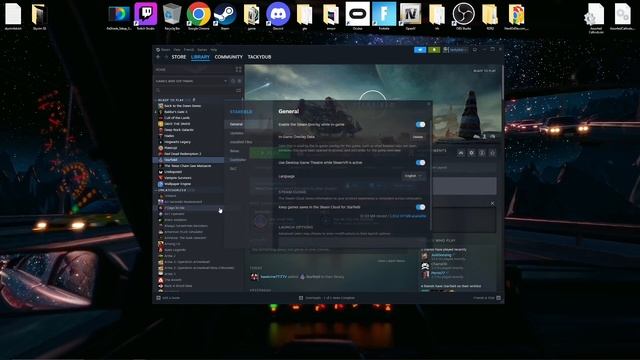Screen dimensions: 640x360
Task: Open Discord desktop shortcut
Action: click(x=278, y=16)
